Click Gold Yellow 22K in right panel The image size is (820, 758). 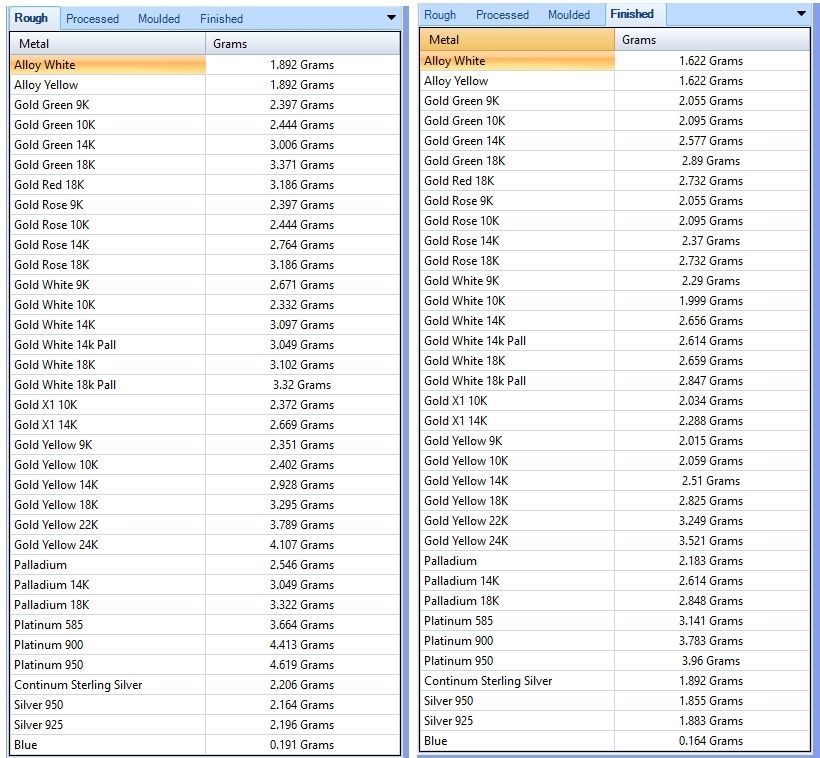[615, 521]
